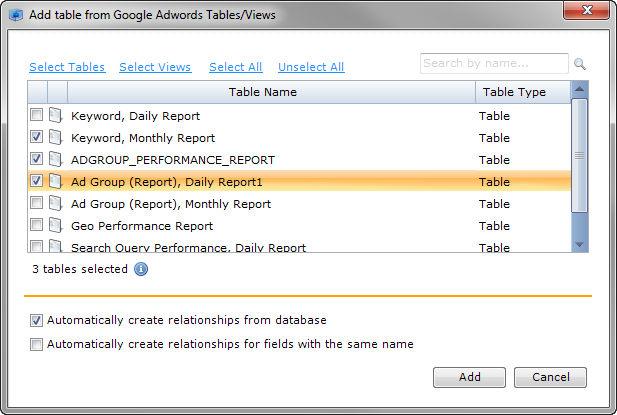Check Search Query Performance, Daily Report checkbox
Viewport: 617px width, 415px height.
tap(37, 246)
